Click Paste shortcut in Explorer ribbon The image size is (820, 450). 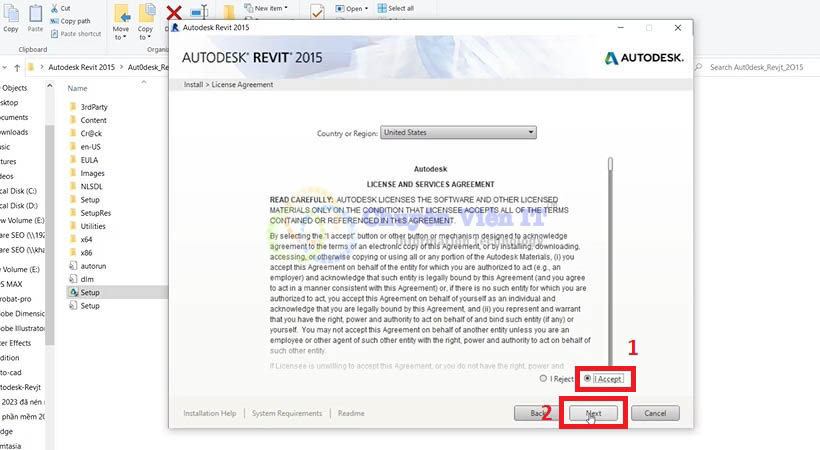[x=76, y=33]
